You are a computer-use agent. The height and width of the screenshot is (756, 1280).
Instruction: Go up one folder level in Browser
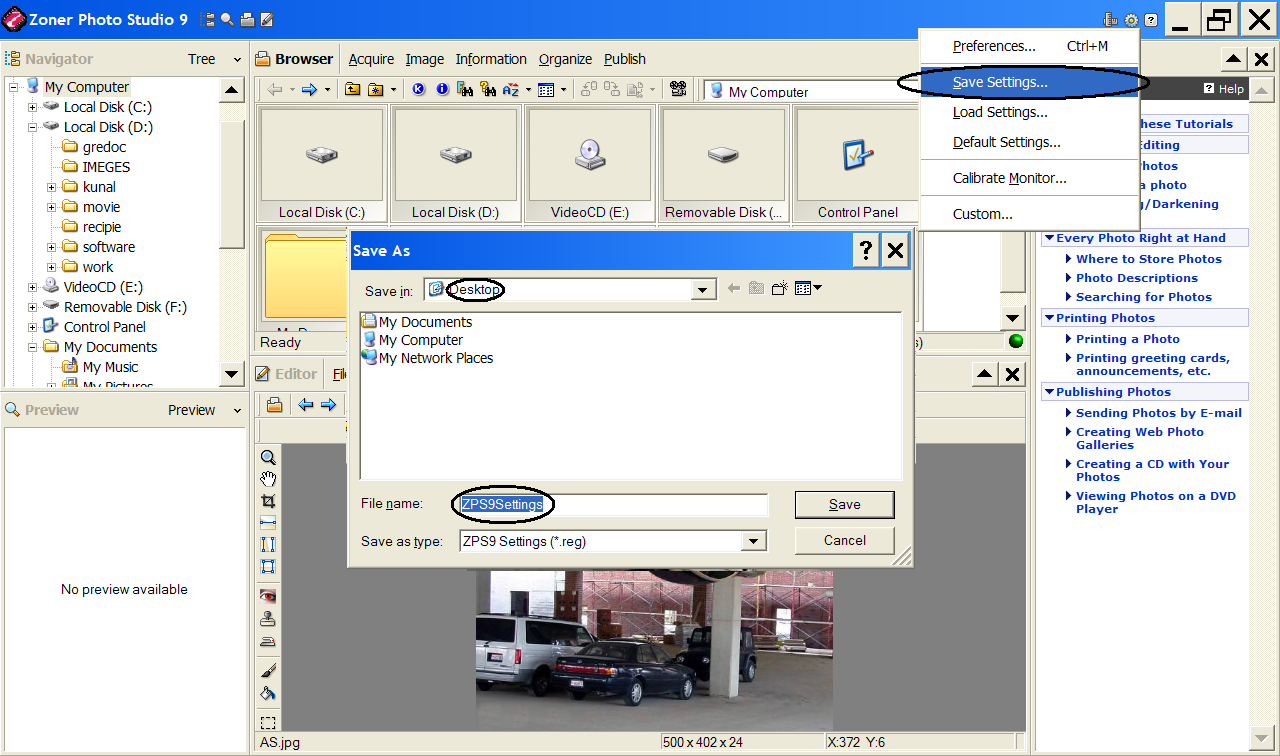(x=353, y=90)
